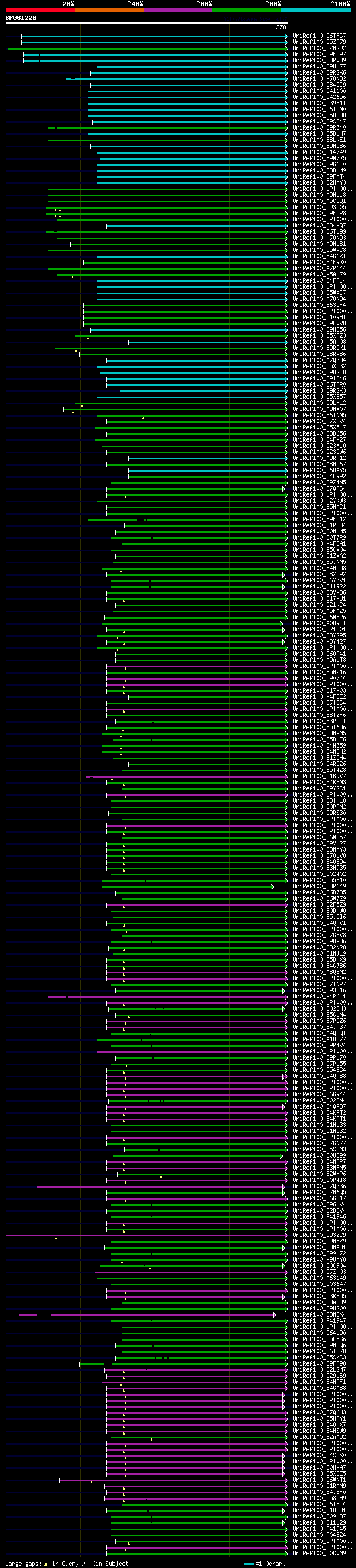Click the query end position 378

click(x=281, y=27)
